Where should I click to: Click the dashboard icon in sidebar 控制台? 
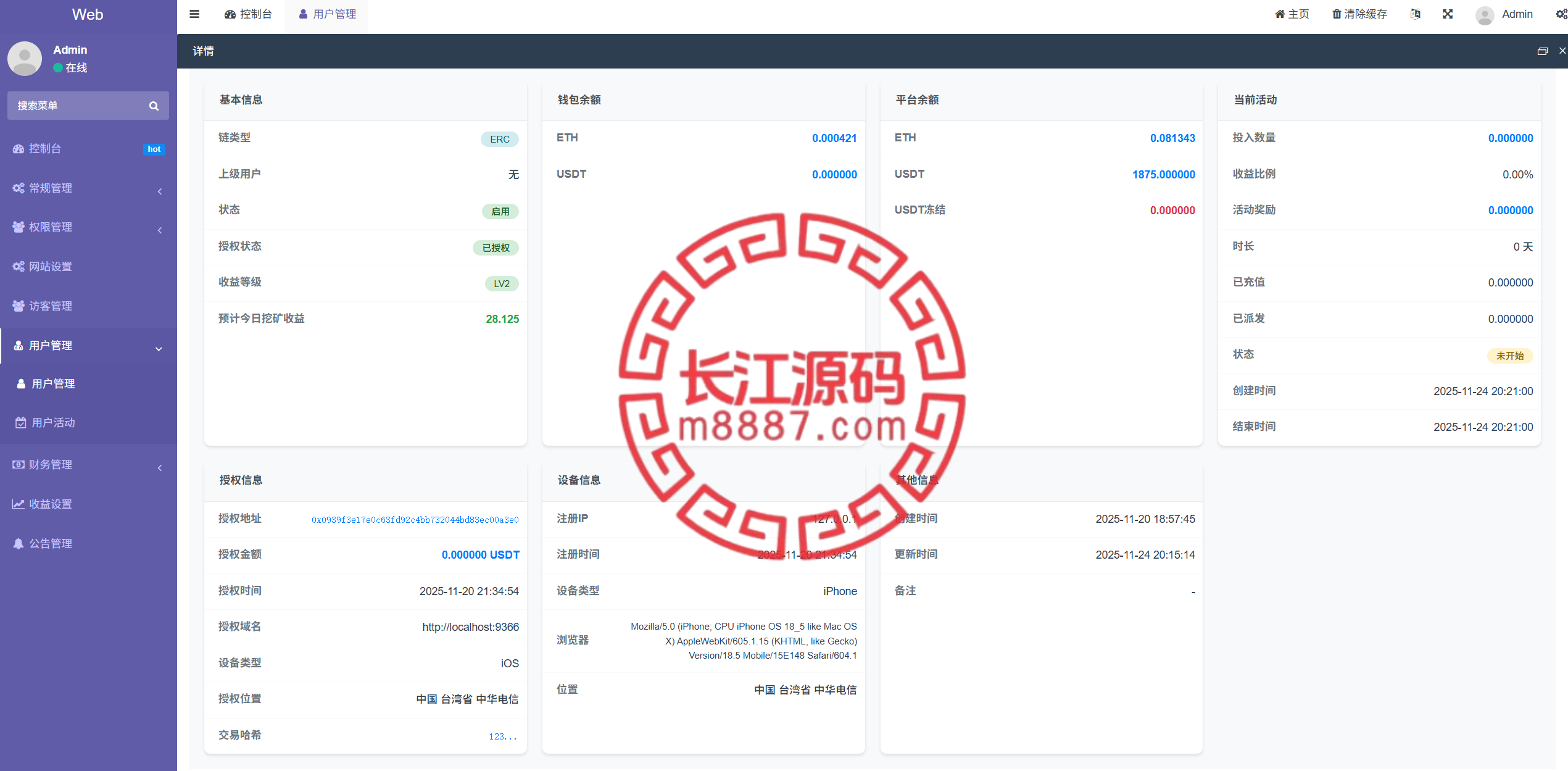tap(19, 149)
